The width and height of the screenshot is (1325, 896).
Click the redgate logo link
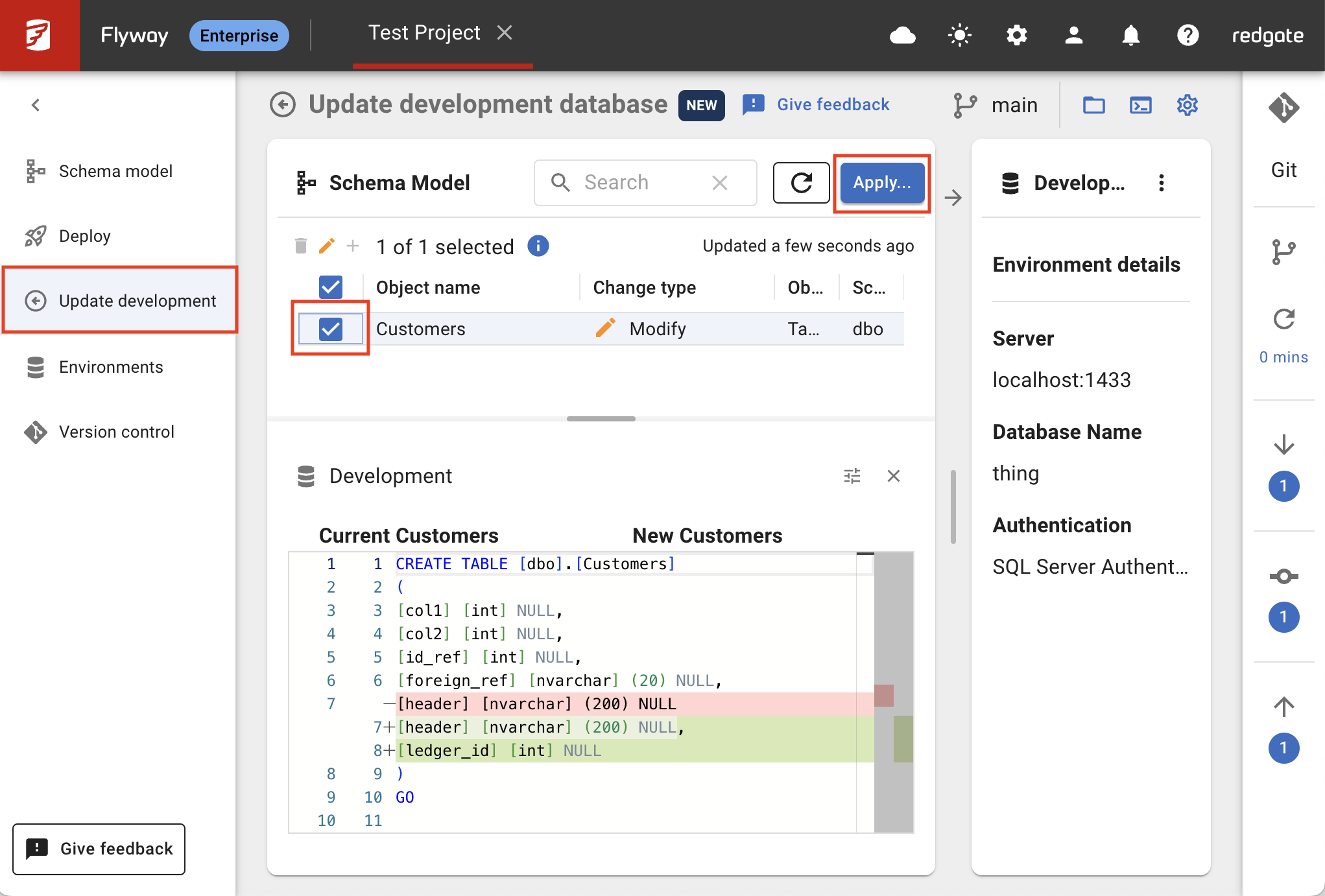tap(1267, 35)
